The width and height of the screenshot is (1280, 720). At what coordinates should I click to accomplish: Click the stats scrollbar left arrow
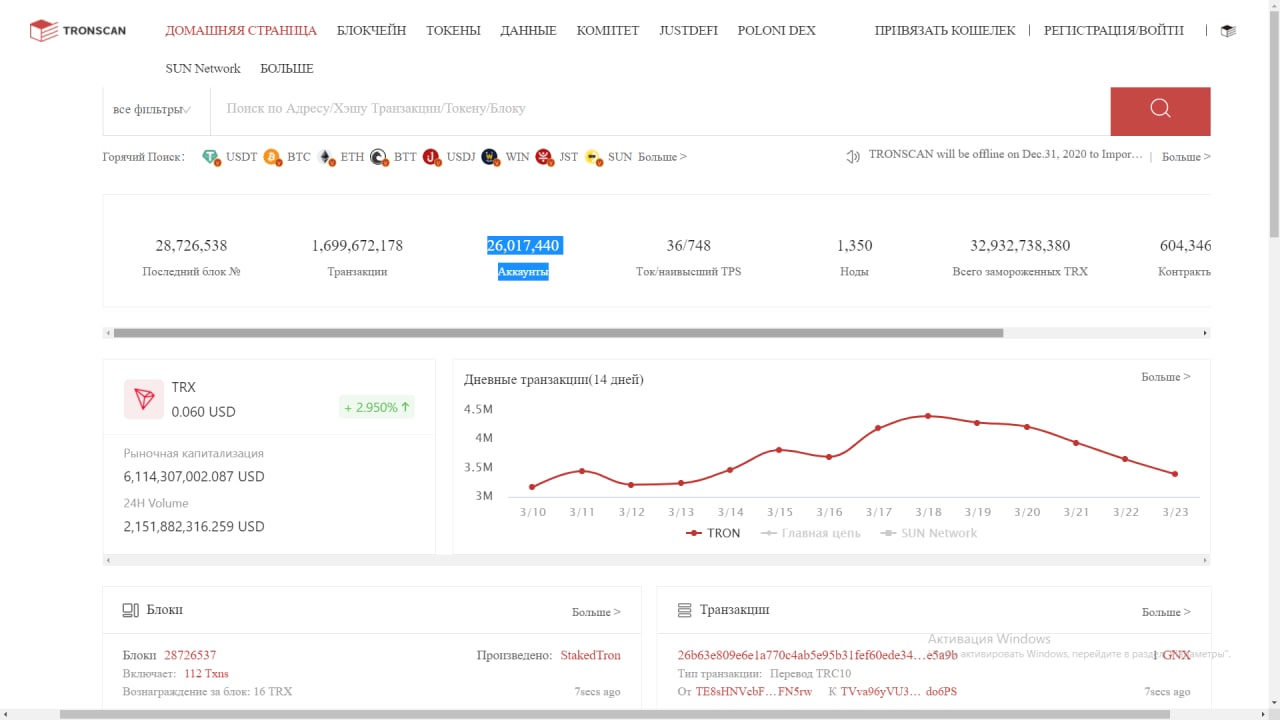pos(108,333)
